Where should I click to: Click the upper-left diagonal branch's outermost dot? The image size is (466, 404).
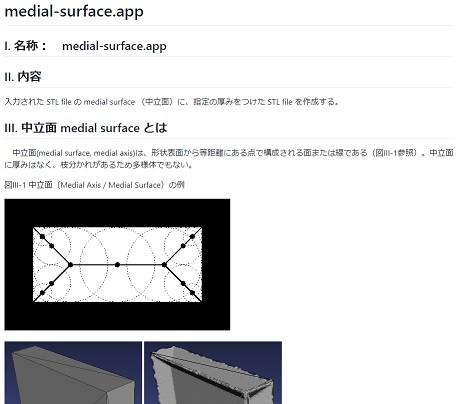(42, 237)
